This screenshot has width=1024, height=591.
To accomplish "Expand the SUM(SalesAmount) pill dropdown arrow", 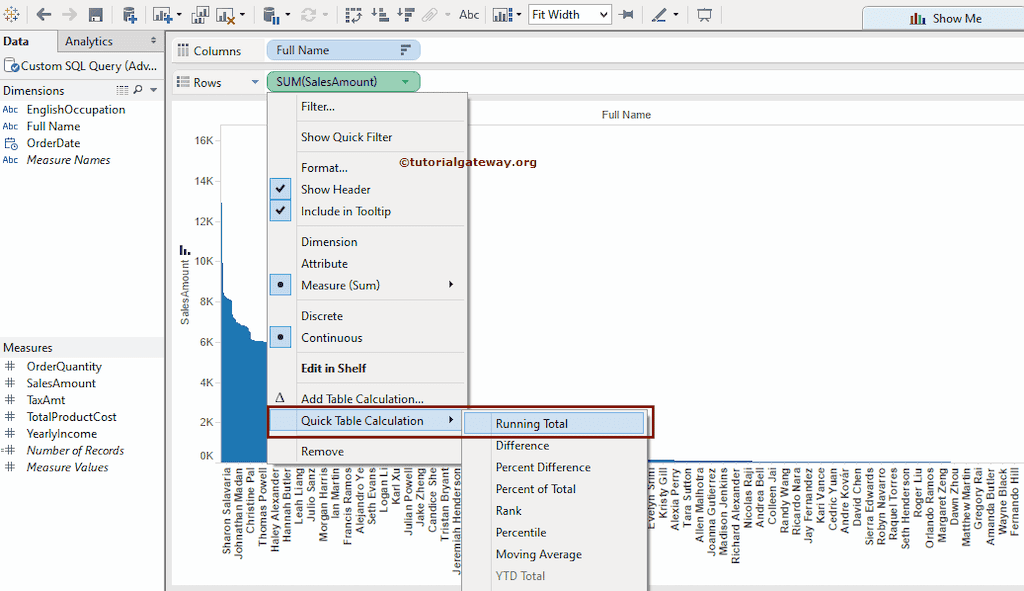I will (x=405, y=82).
